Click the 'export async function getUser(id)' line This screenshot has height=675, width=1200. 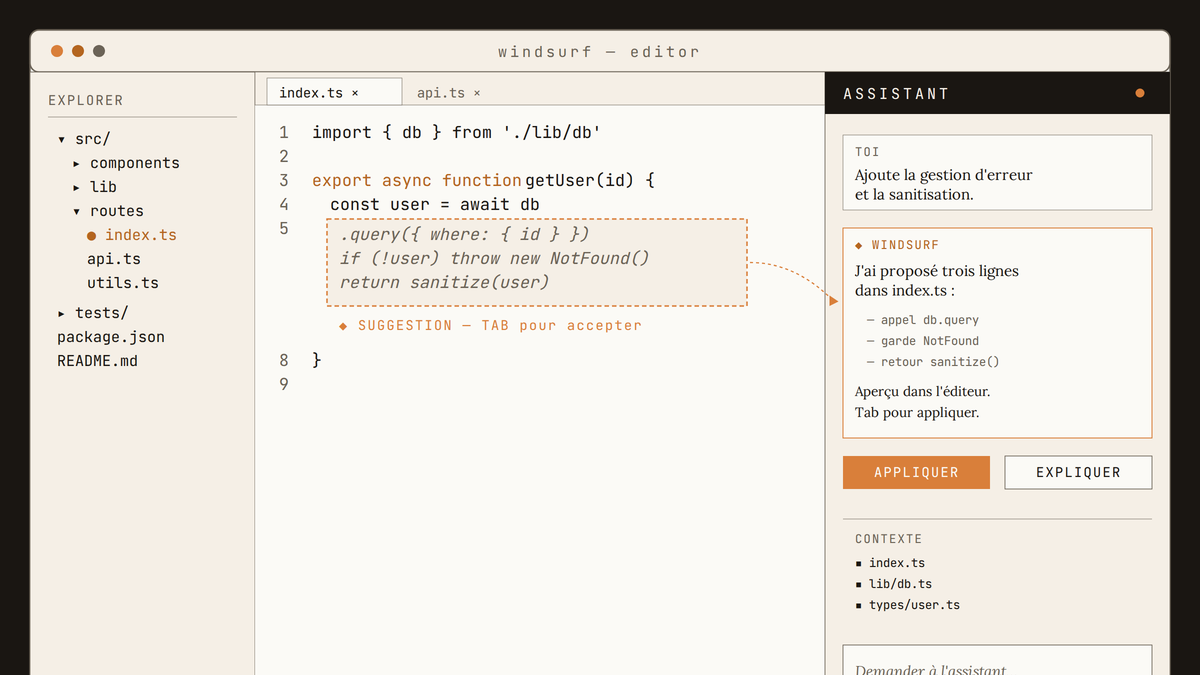coord(483,180)
